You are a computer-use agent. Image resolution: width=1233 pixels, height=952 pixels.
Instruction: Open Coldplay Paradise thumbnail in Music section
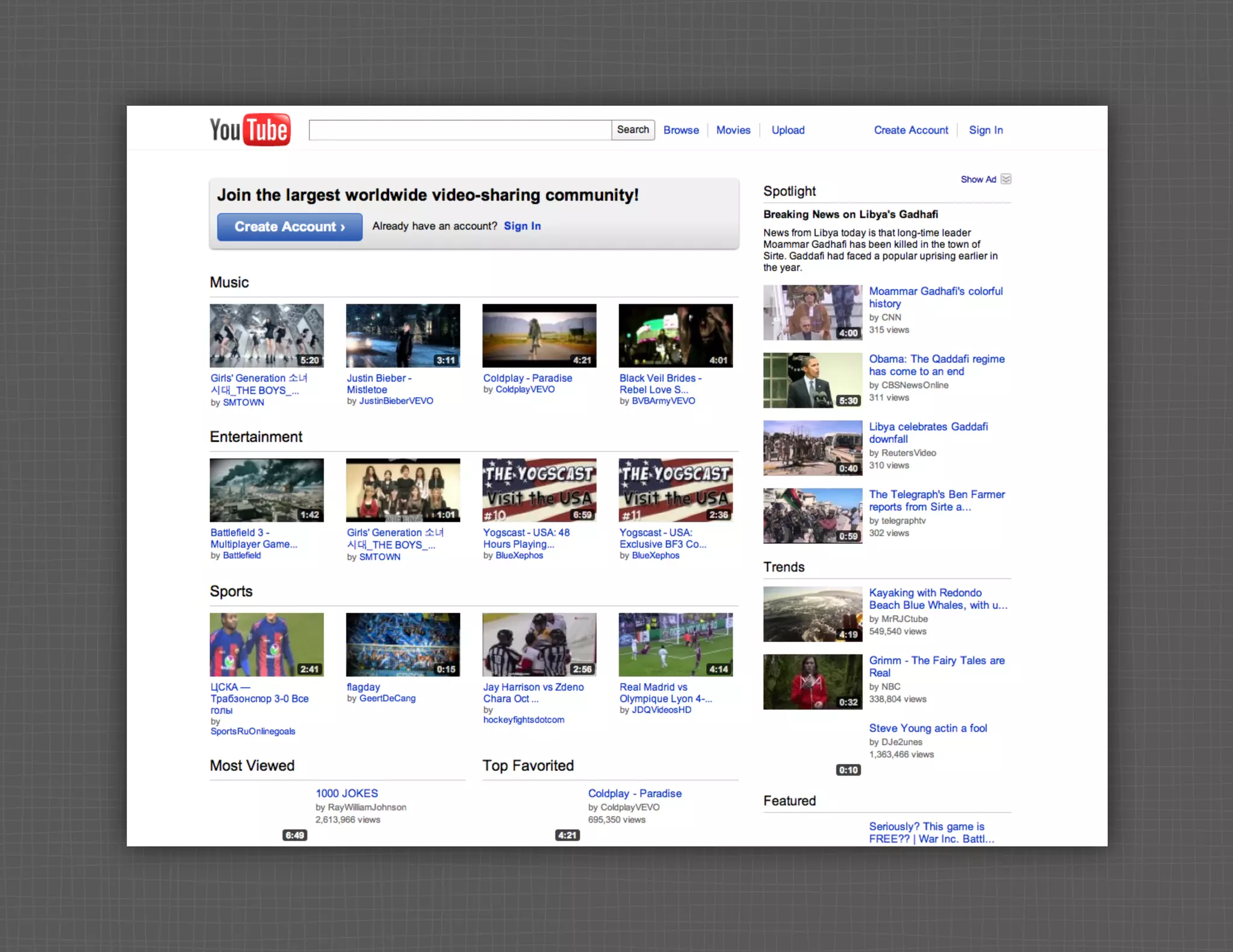(539, 335)
